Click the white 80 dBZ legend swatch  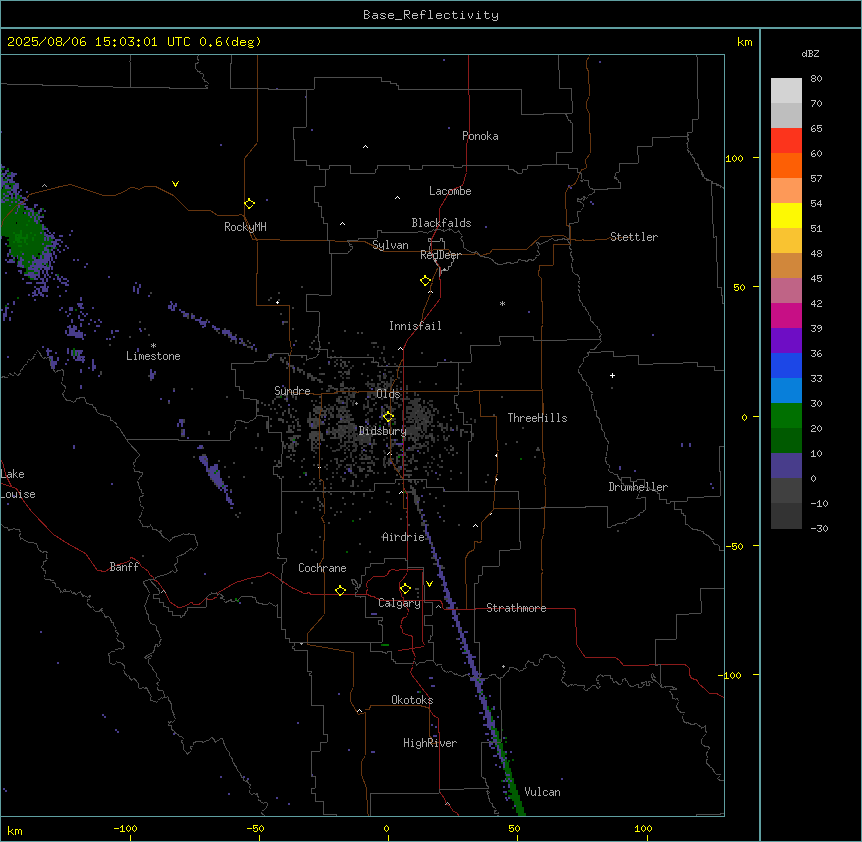(786, 91)
